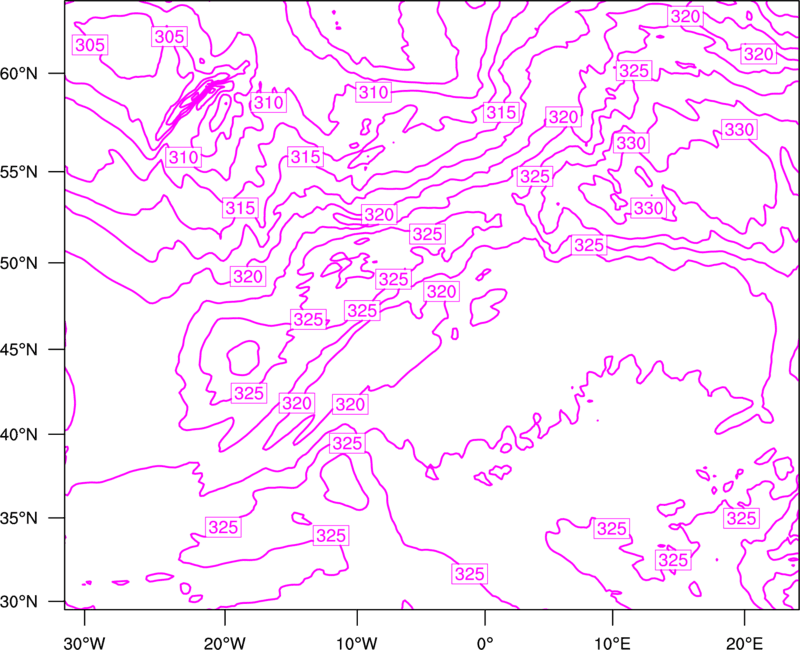Select the 20°E longitude axis label
The image size is (800, 650).
744,642
